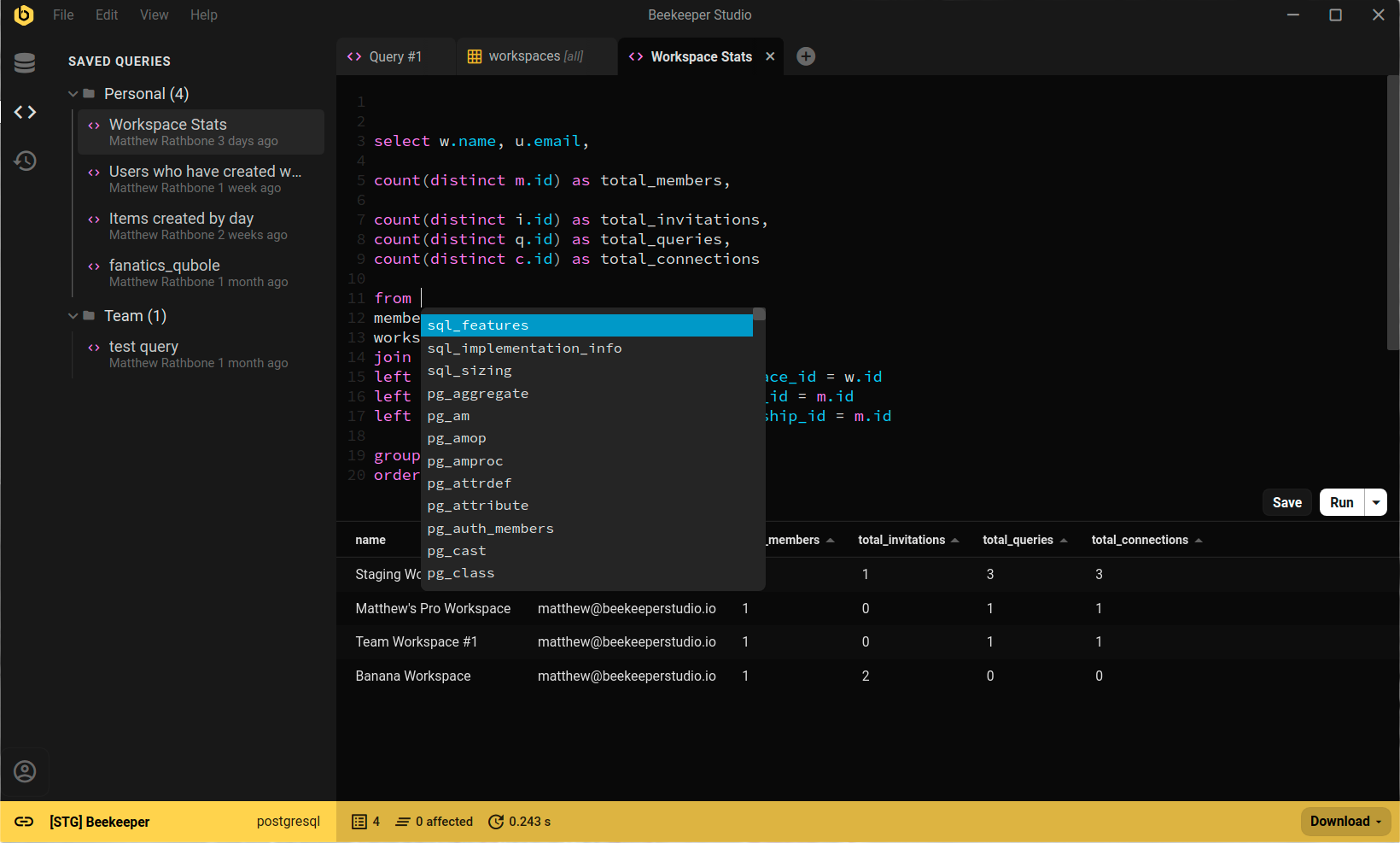
Task: Switch to the Query #1 tab
Action: coord(394,56)
